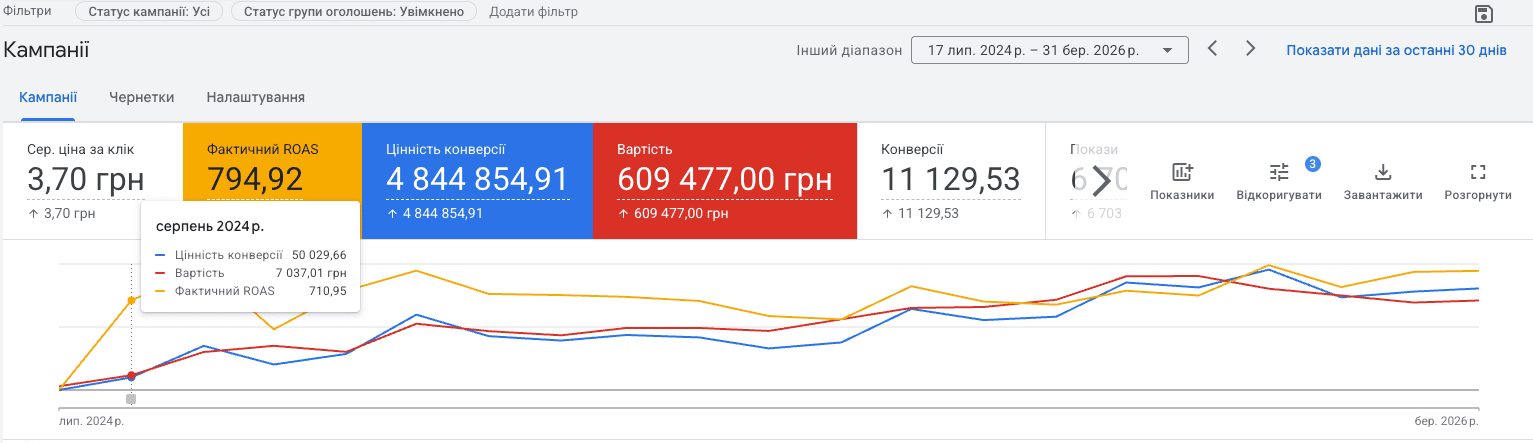Click 'Показати дані за останні 30 днів' link
Screen dimensions: 1533x443
(1396, 50)
